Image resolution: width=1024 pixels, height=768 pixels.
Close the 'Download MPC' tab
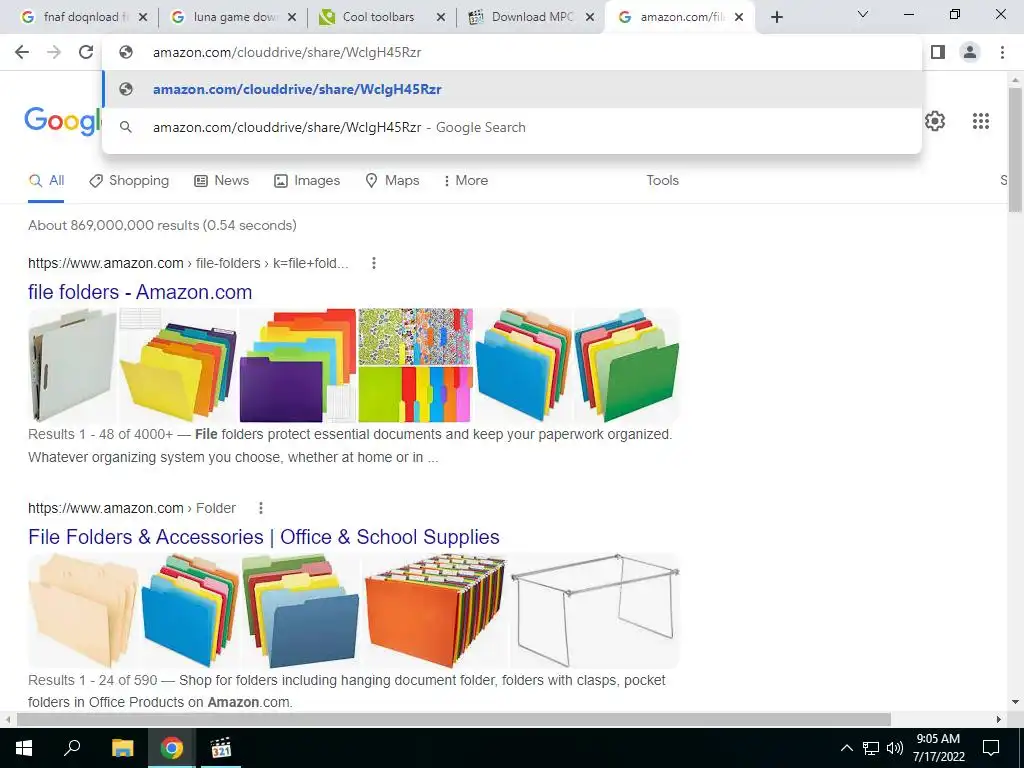pos(590,18)
